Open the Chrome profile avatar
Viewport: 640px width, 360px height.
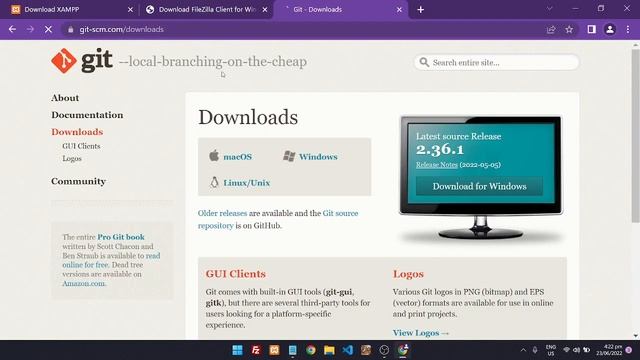[610, 29]
